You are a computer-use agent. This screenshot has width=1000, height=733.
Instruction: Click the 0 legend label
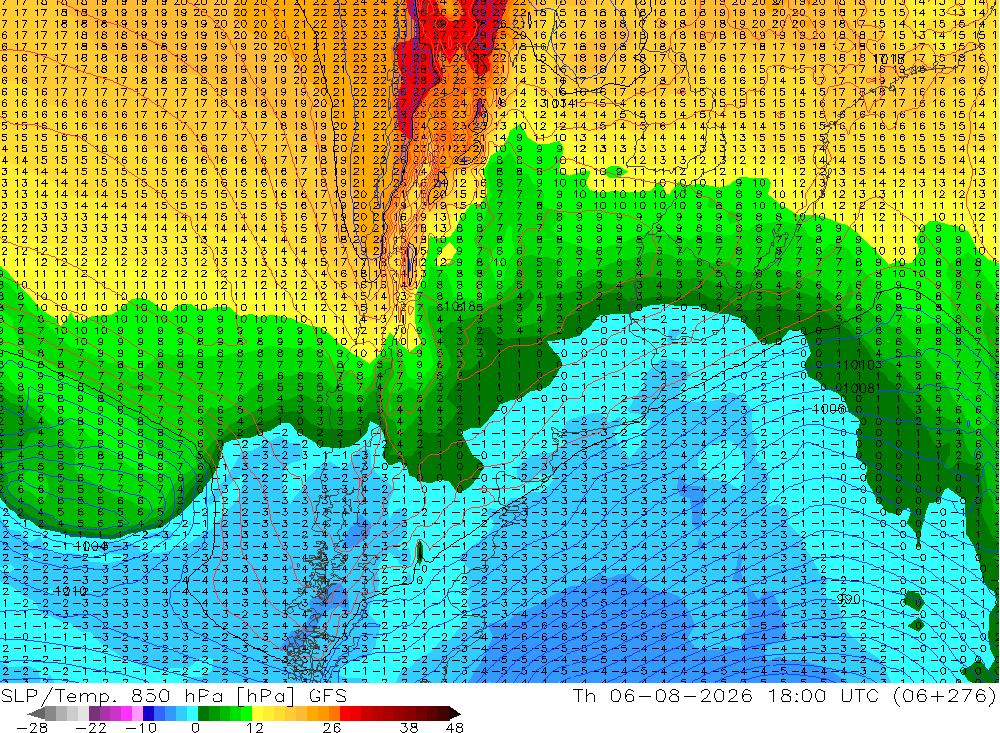coord(195,728)
